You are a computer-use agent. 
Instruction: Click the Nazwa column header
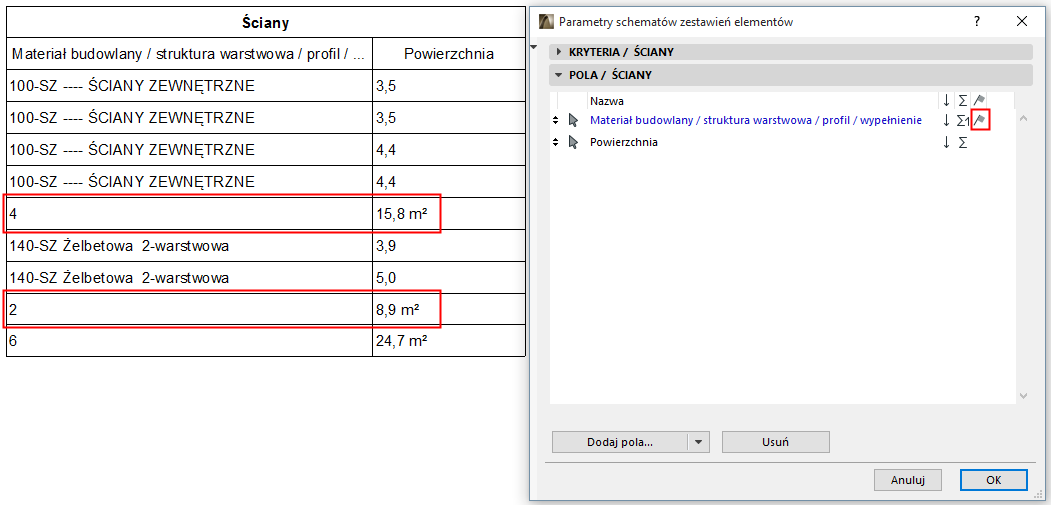607,101
